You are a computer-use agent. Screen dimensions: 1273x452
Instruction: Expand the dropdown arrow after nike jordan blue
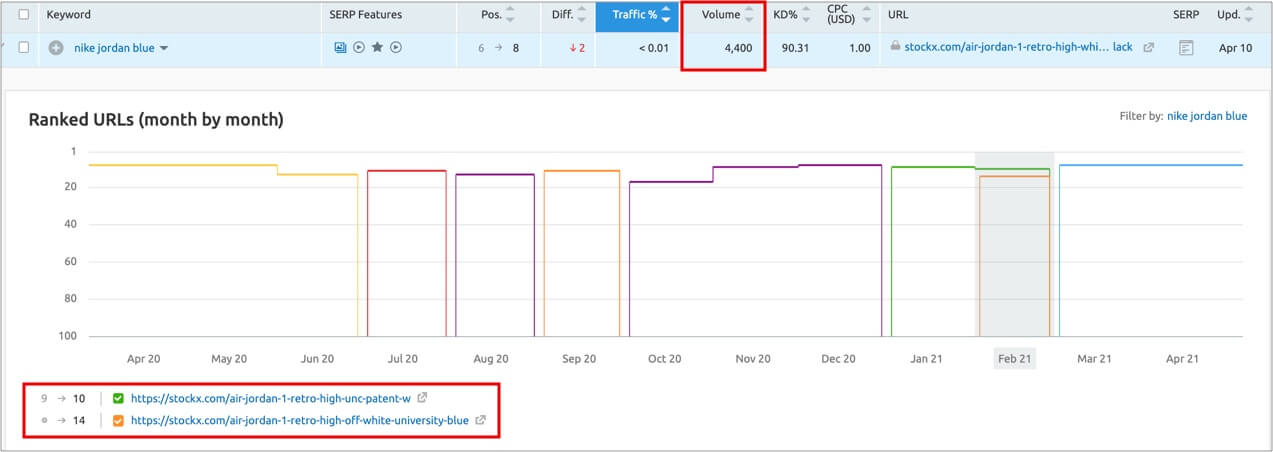pos(164,48)
